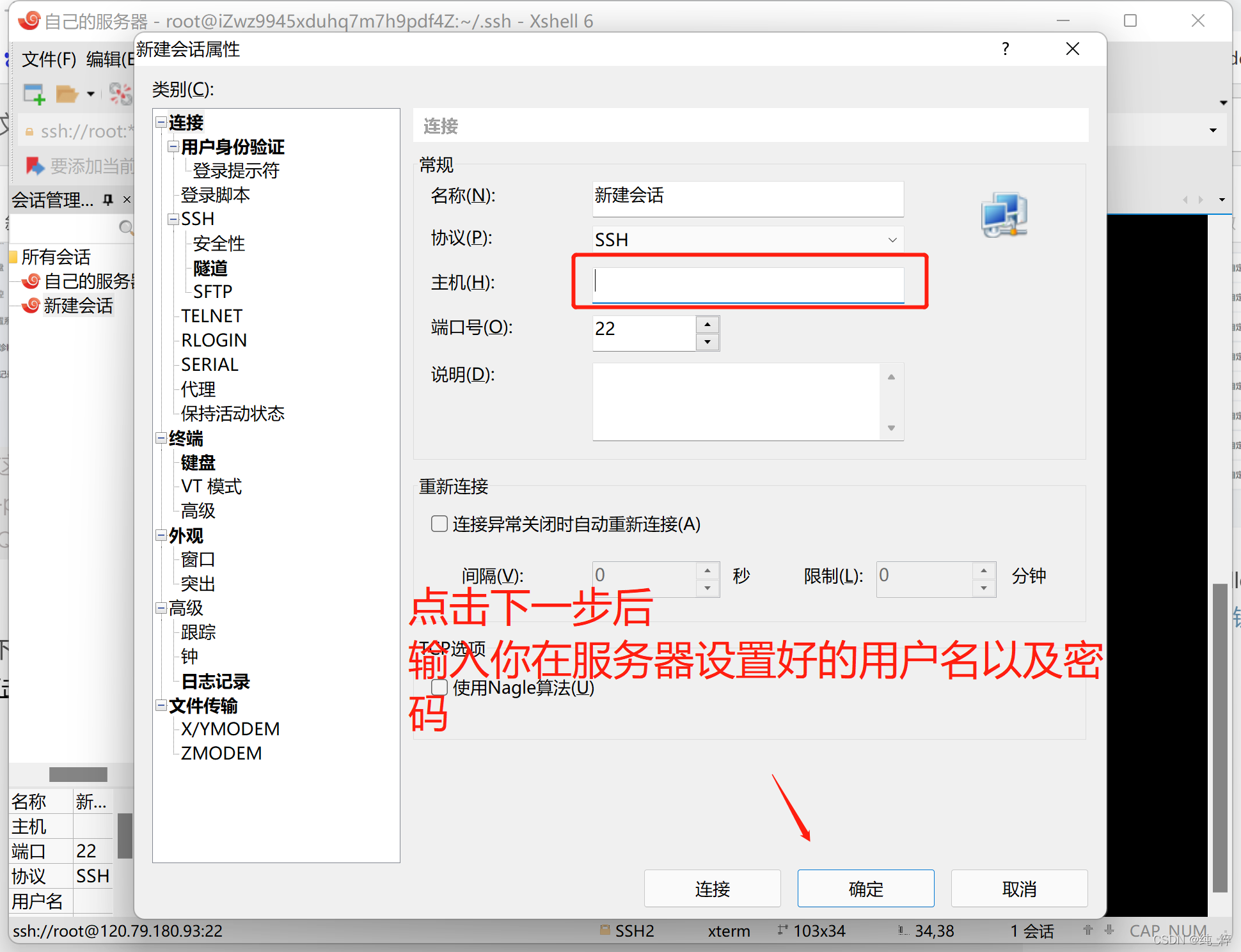Select SERIAL in category tree

[210, 364]
